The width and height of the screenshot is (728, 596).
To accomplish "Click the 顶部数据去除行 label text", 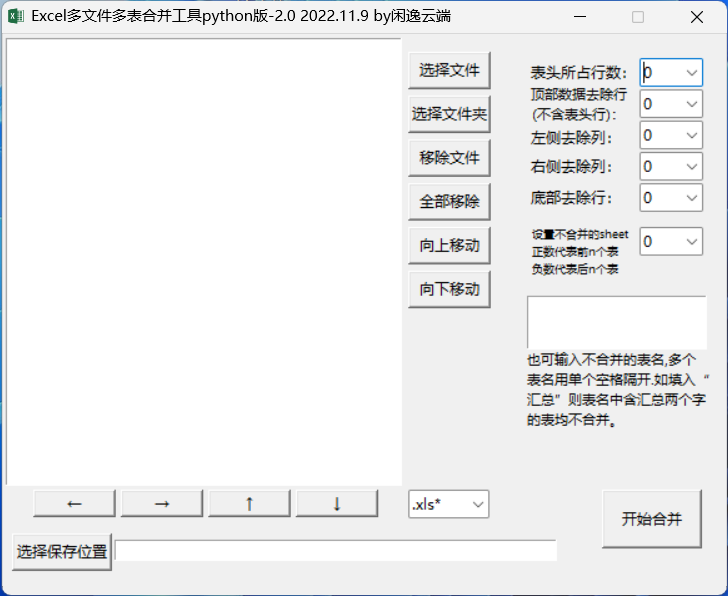I will 578,104.
